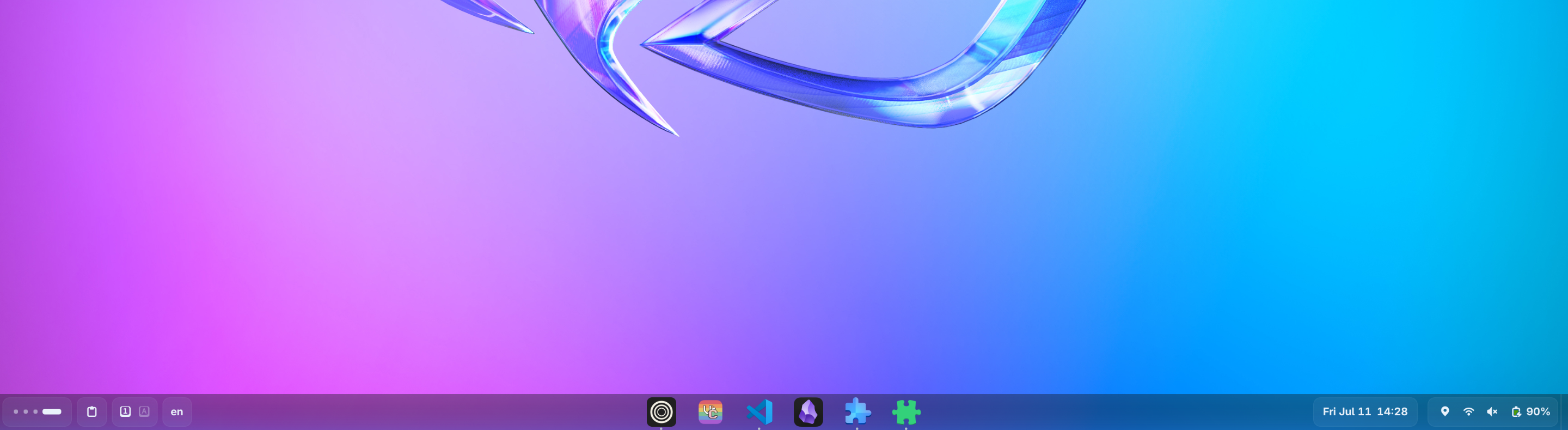Click the 90% battery percentage
Screen dimensions: 1568x430
(1538, 411)
